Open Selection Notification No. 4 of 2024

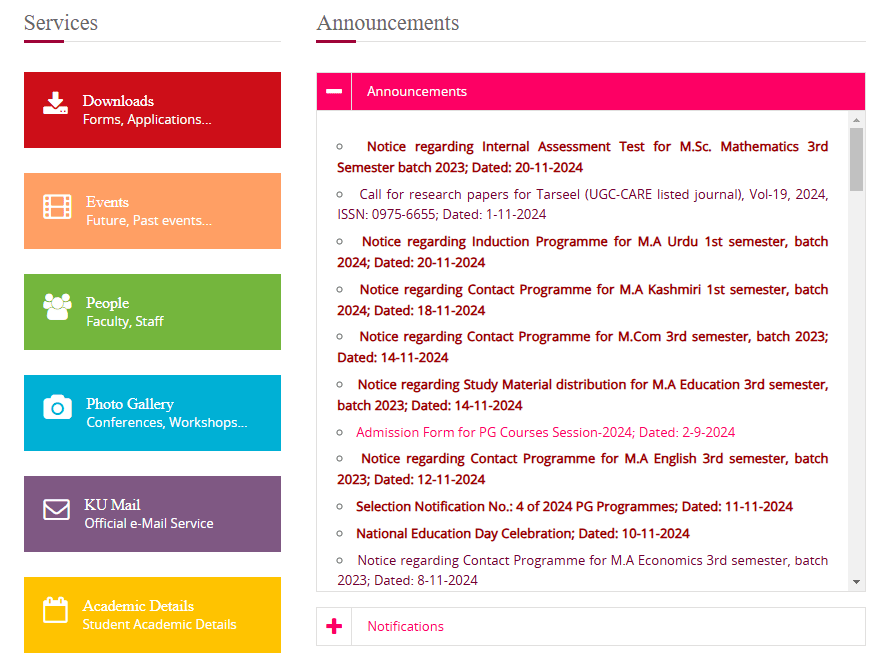click(x=574, y=506)
